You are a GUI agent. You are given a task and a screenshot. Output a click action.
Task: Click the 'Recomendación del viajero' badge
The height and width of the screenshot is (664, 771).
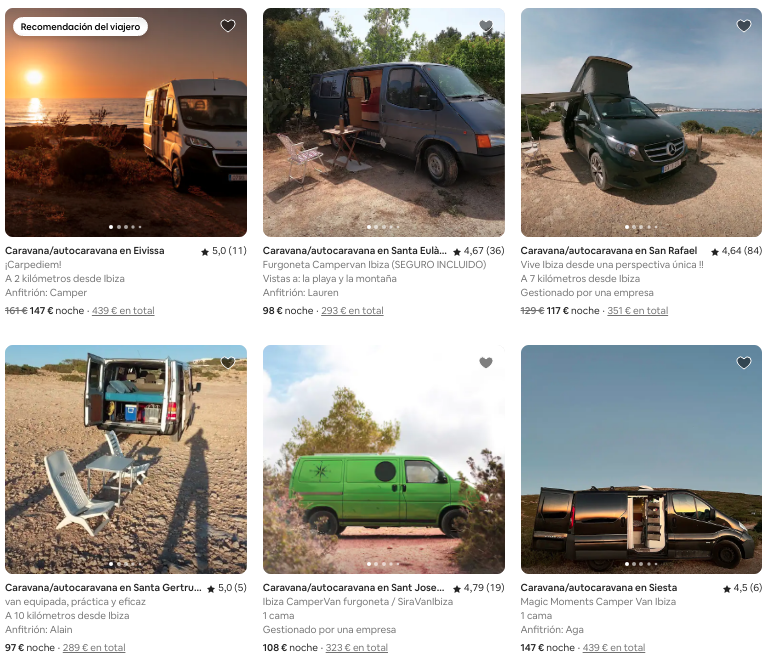tap(80, 27)
